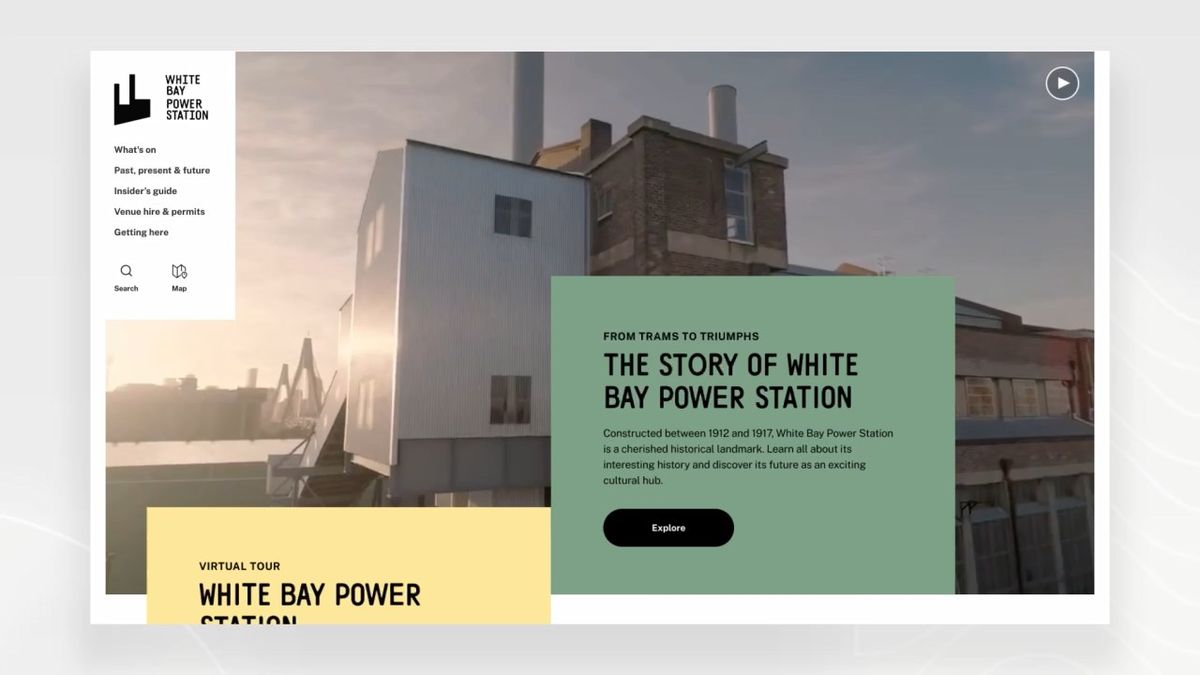Image resolution: width=1200 pixels, height=675 pixels.
Task: Click the Search label under the sidebar icon
Action: coord(126,288)
